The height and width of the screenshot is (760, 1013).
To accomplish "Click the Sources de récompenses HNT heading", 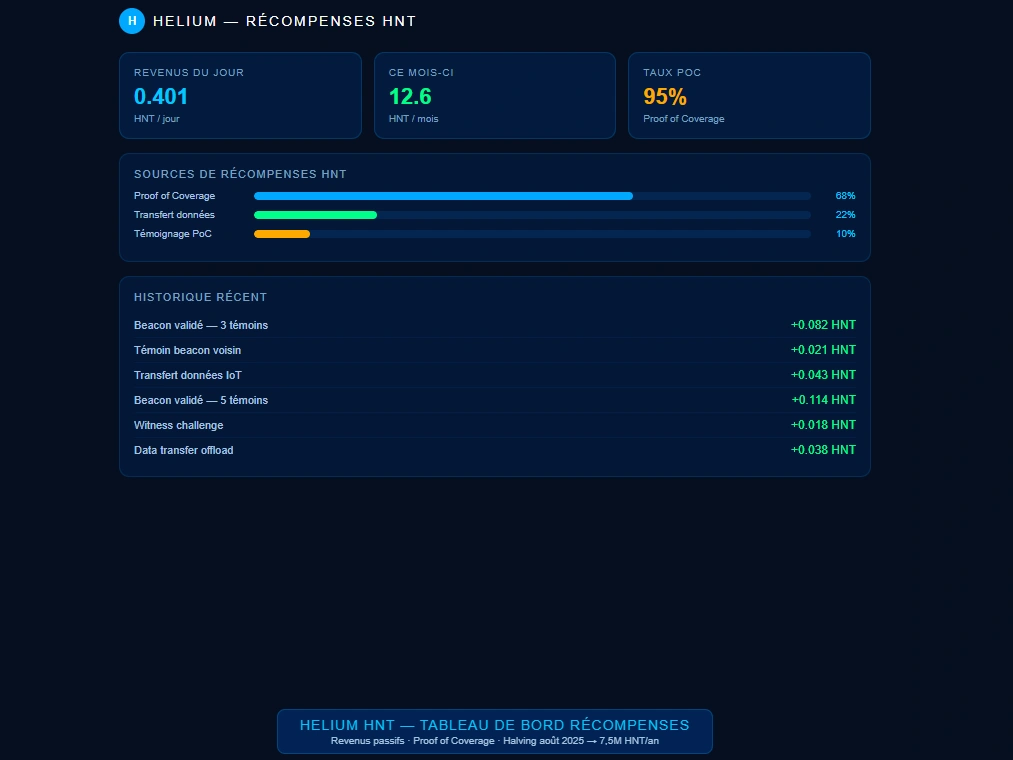I will 240,174.
